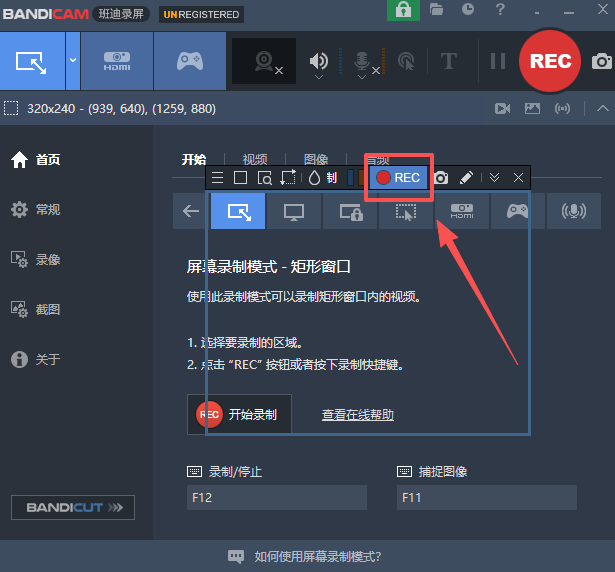
Task: Collapse the panel with the top-right chevron
Action: [601, 108]
